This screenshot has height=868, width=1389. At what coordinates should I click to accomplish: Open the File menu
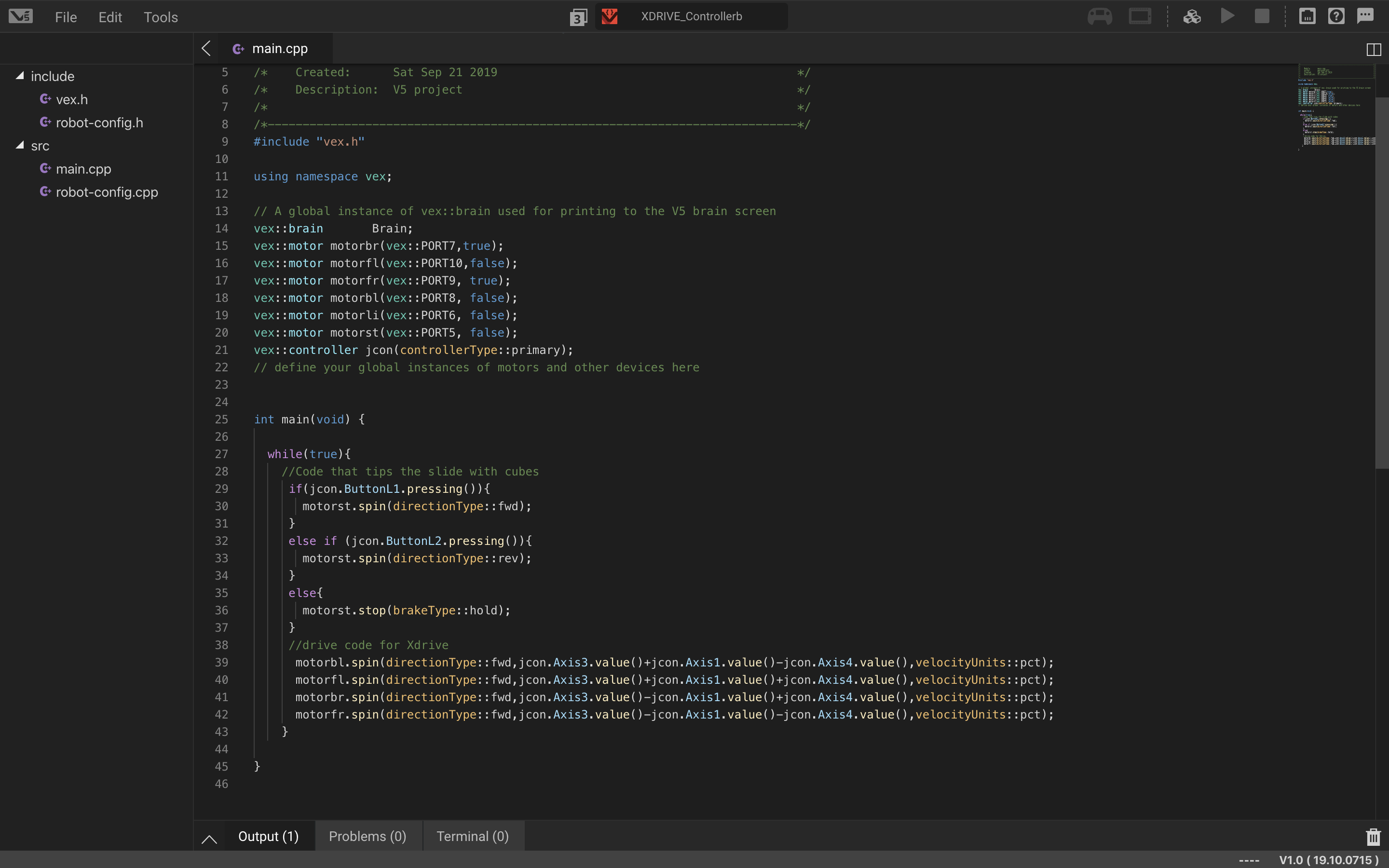point(66,17)
